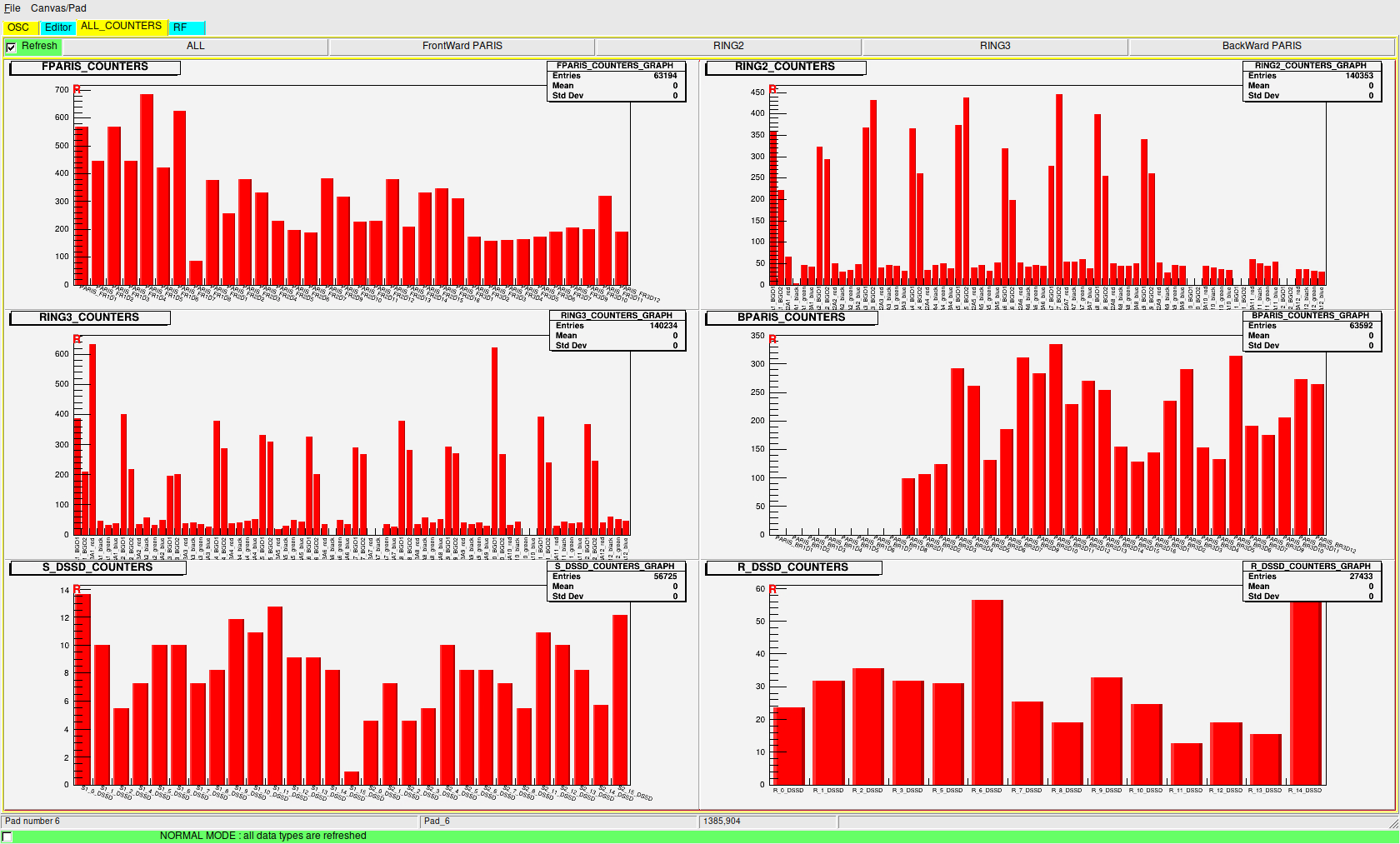Viewport: 1400px width, 844px height.
Task: Tick the checkbox in the bottom status bar
Action: click(x=7, y=837)
